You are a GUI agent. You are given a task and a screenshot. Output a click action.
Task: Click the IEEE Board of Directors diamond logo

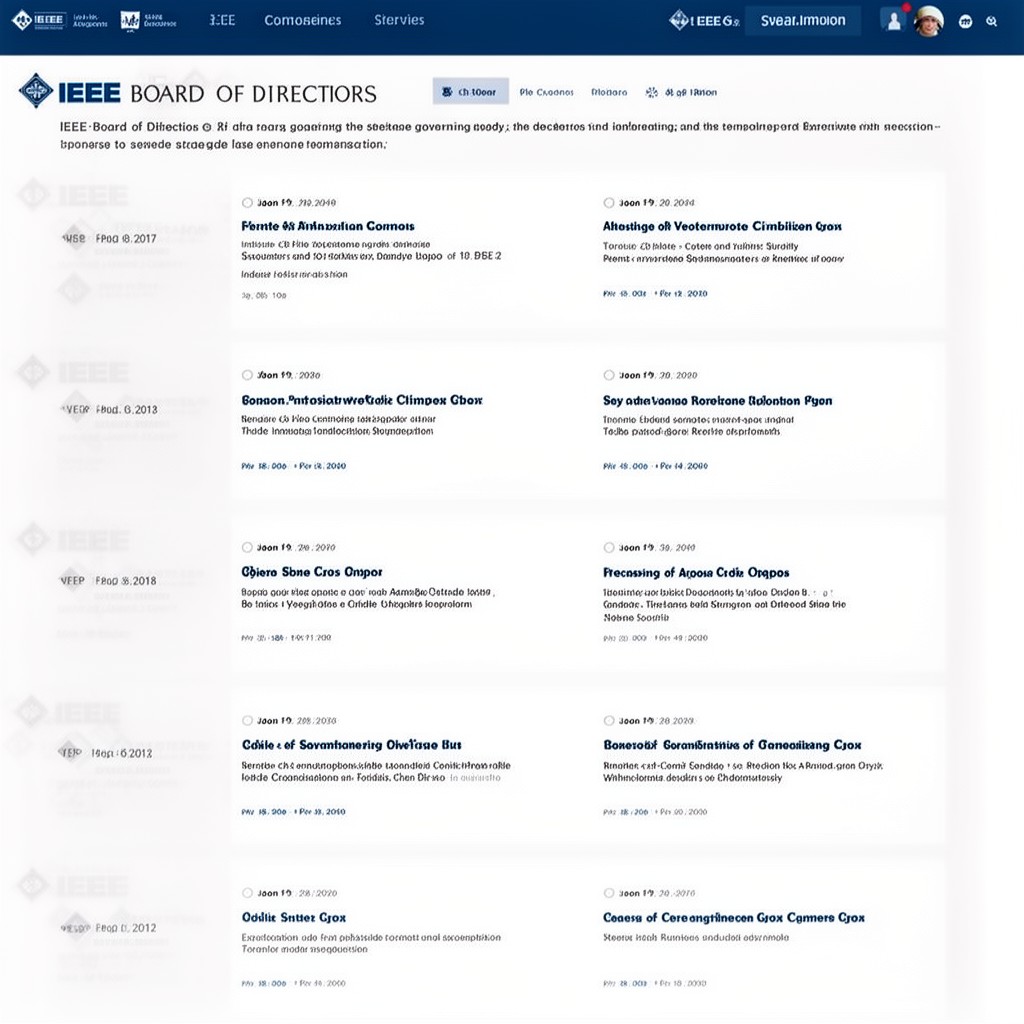pyautogui.click(x=36, y=91)
